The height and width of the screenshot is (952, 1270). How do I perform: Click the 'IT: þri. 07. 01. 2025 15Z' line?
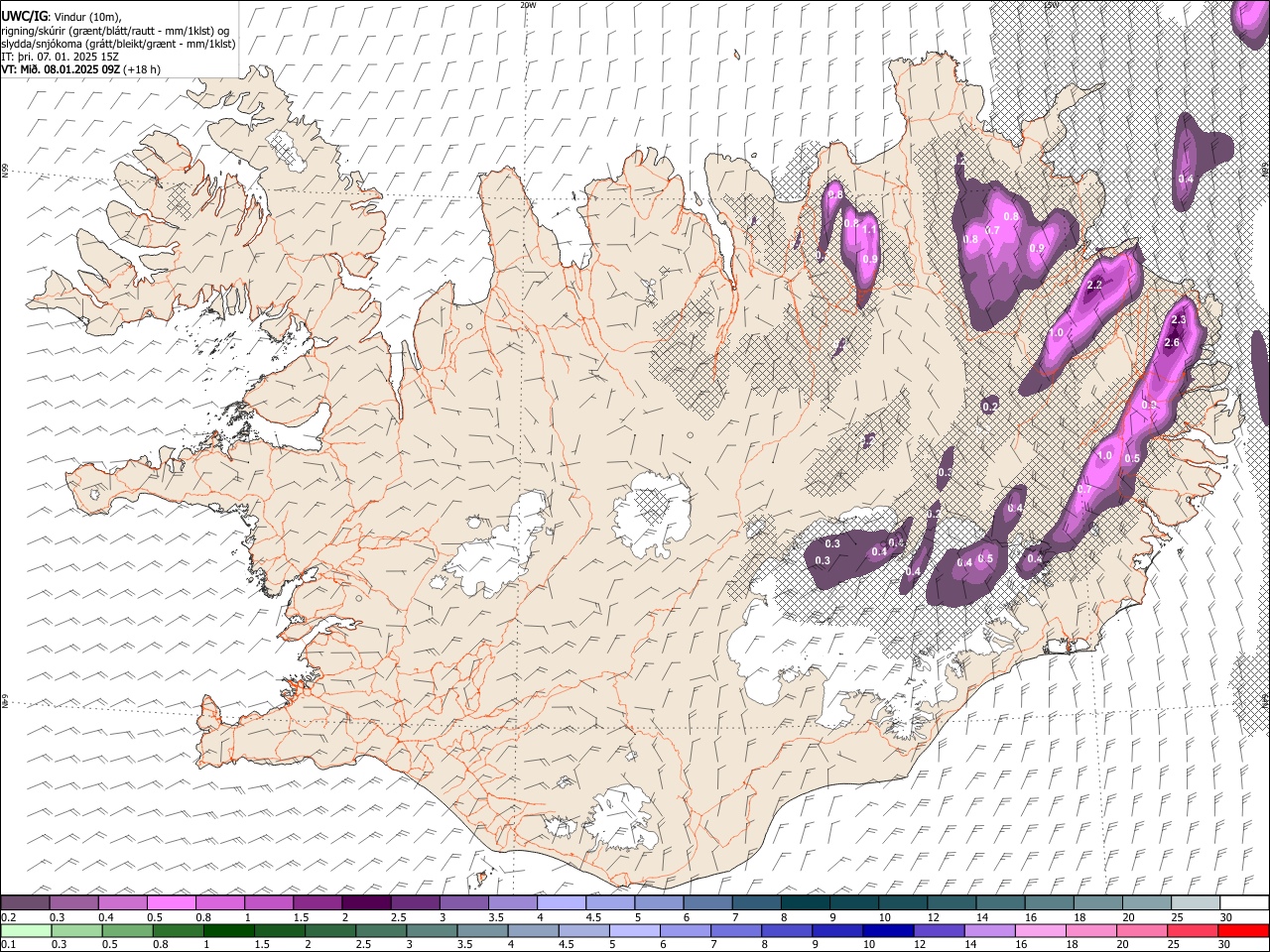pyautogui.click(x=62, y=57)
